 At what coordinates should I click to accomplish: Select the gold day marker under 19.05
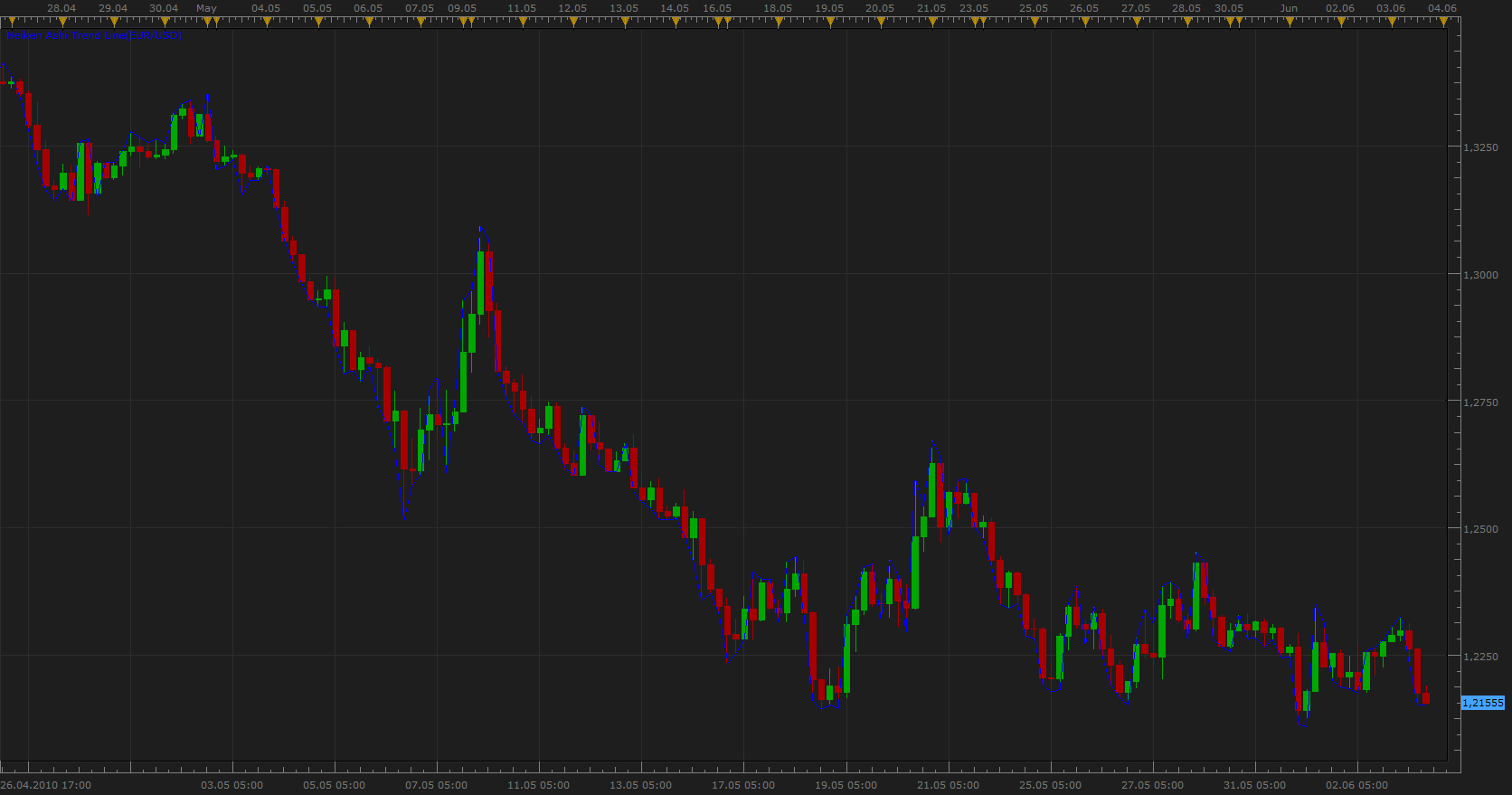pyautogui.click(x=830, y=22)
